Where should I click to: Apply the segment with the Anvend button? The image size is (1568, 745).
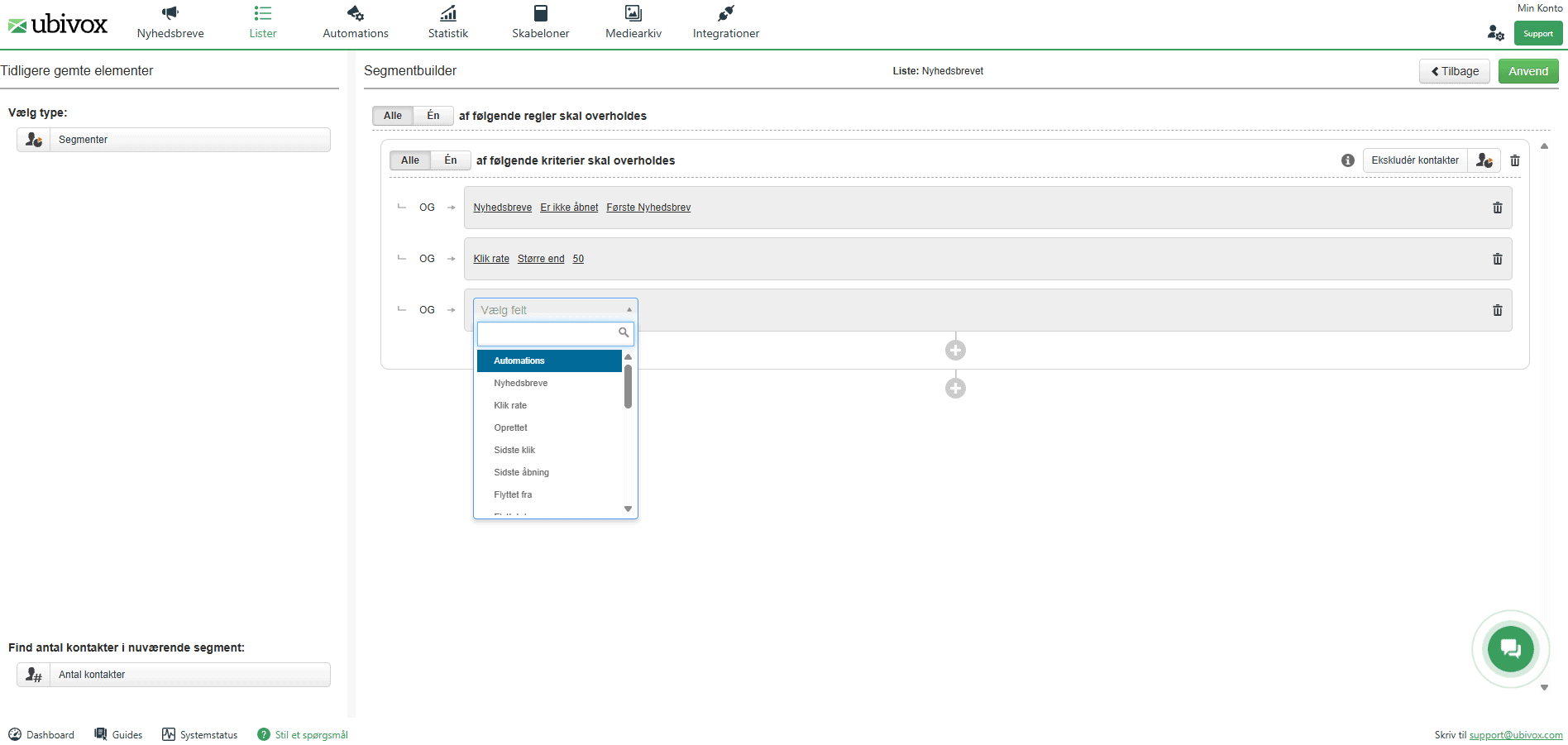pyautogui.click(x=1527, y=71)
